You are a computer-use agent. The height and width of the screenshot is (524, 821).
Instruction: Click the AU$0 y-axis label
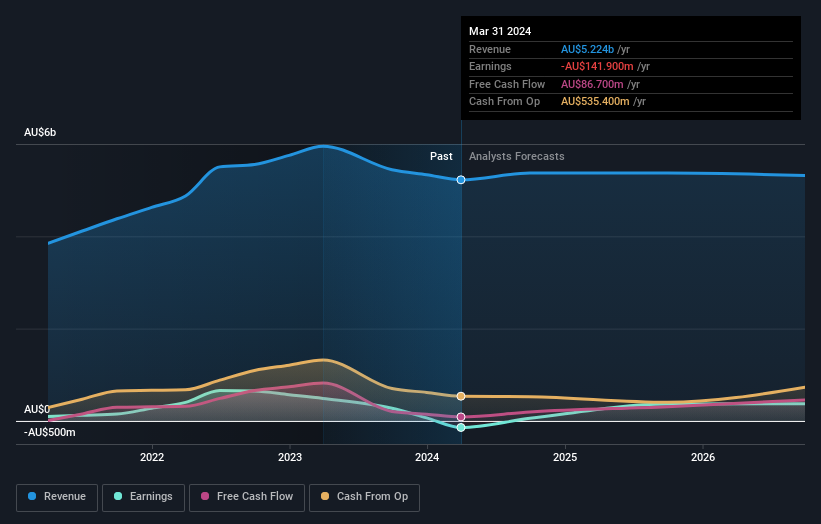pos(37,409)
